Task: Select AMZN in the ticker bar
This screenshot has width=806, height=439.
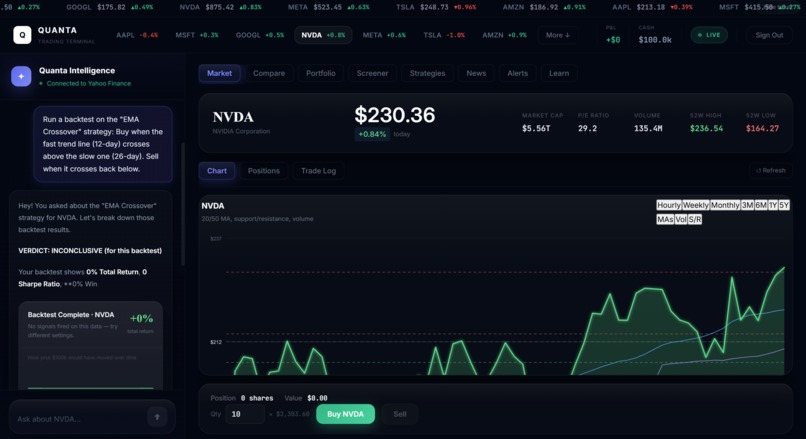Action: [x=504, y=35]
